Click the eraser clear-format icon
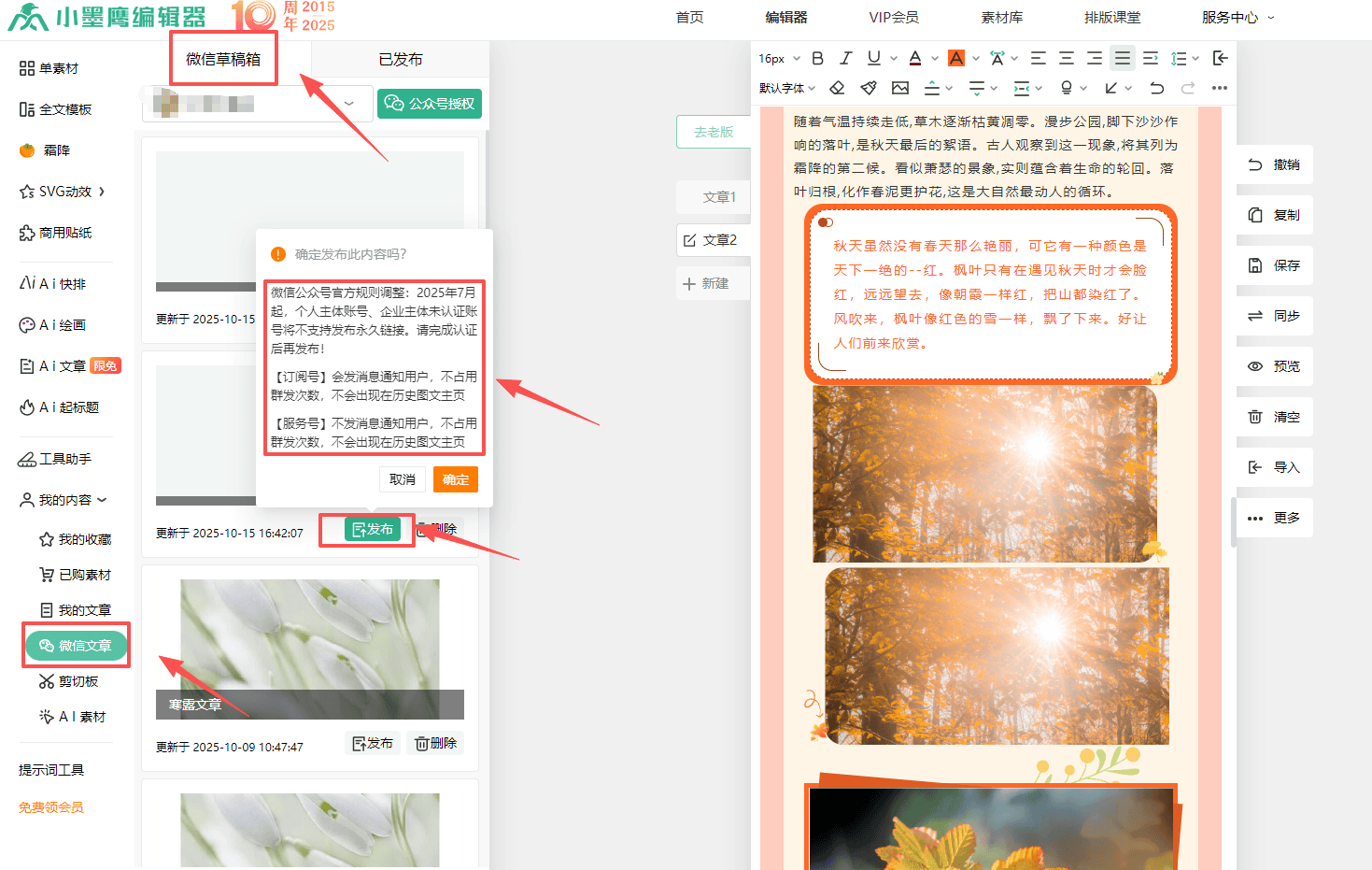The width and height of the screenshot is (1372, 870). tap(837, 88)
